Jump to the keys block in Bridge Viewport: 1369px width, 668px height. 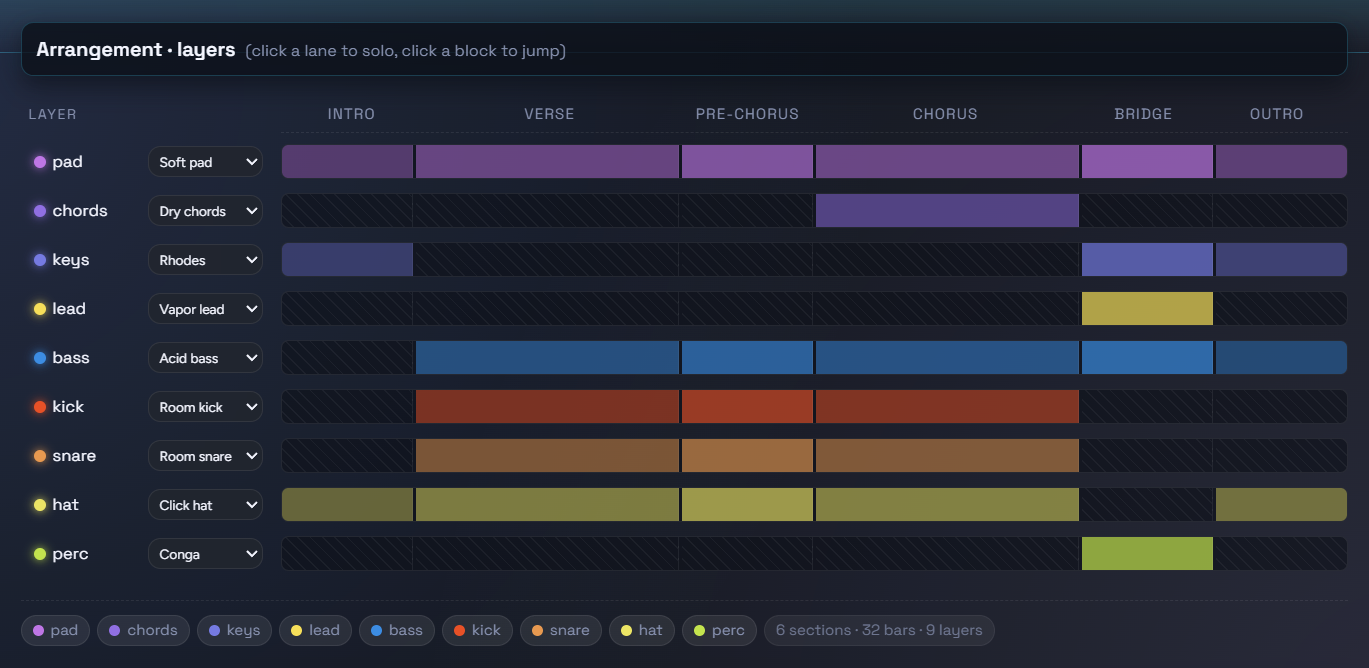1147,260
